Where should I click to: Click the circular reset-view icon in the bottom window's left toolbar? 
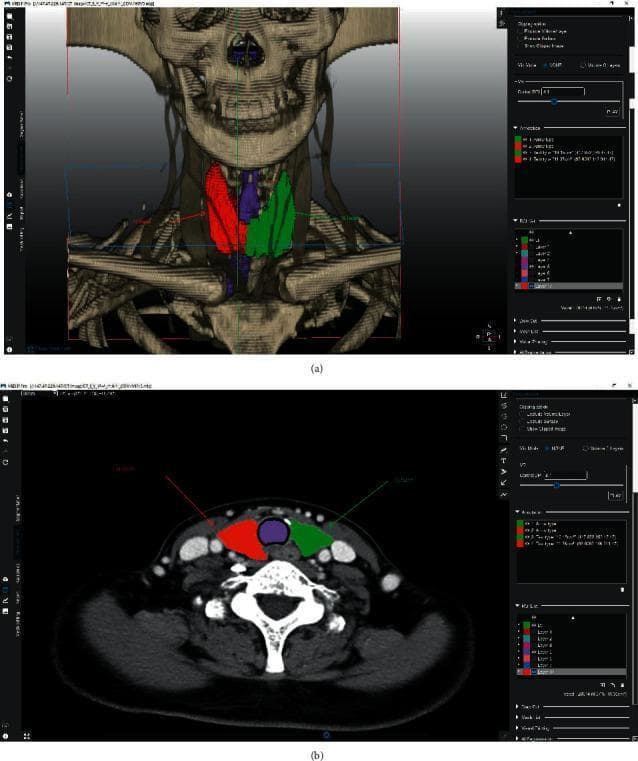pyautogui.click(x=5, y=463)
